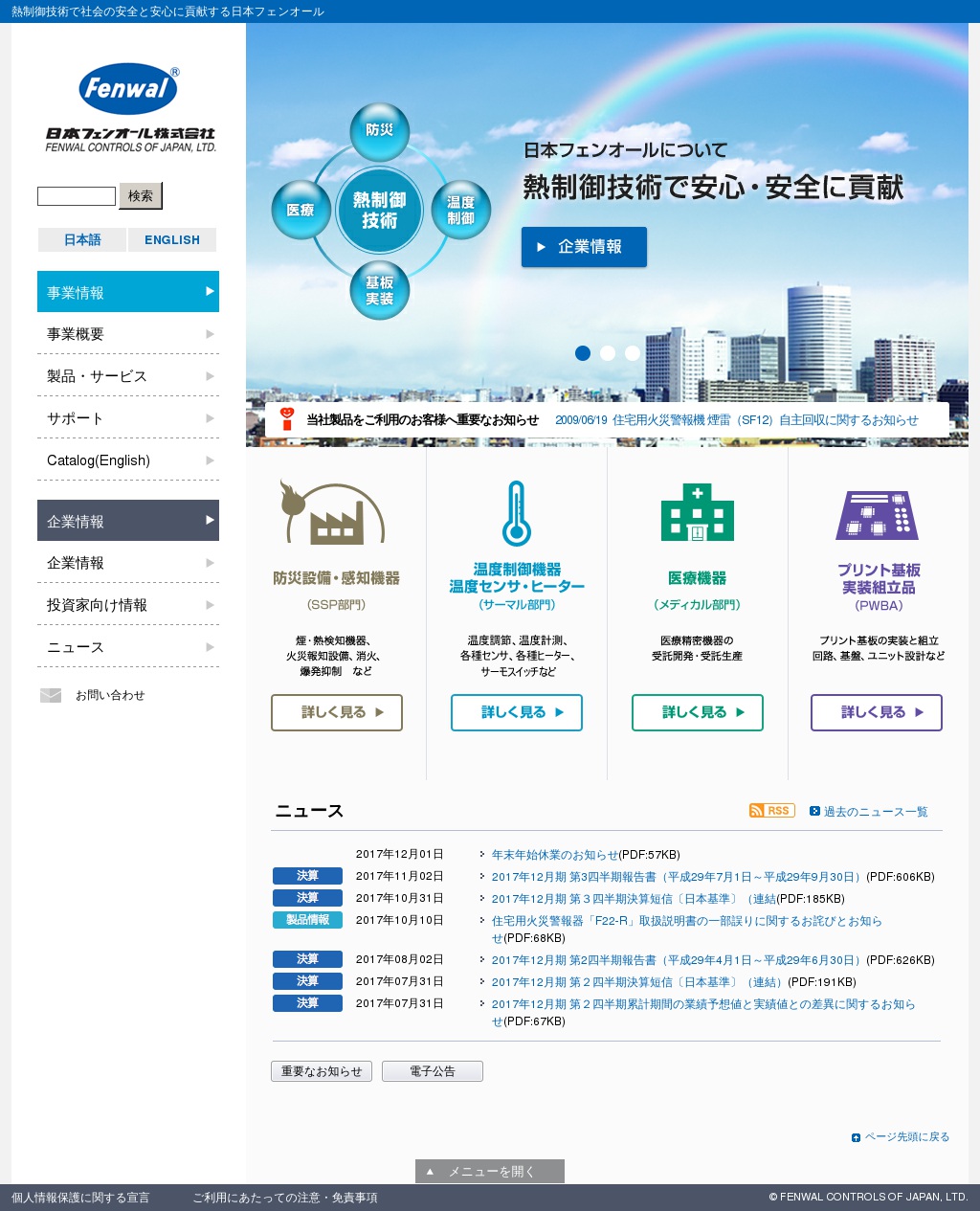Click 詳しく見る under プリント基板実装組立品
This screenshot has width=980, height=1211.
coord(877,712)
